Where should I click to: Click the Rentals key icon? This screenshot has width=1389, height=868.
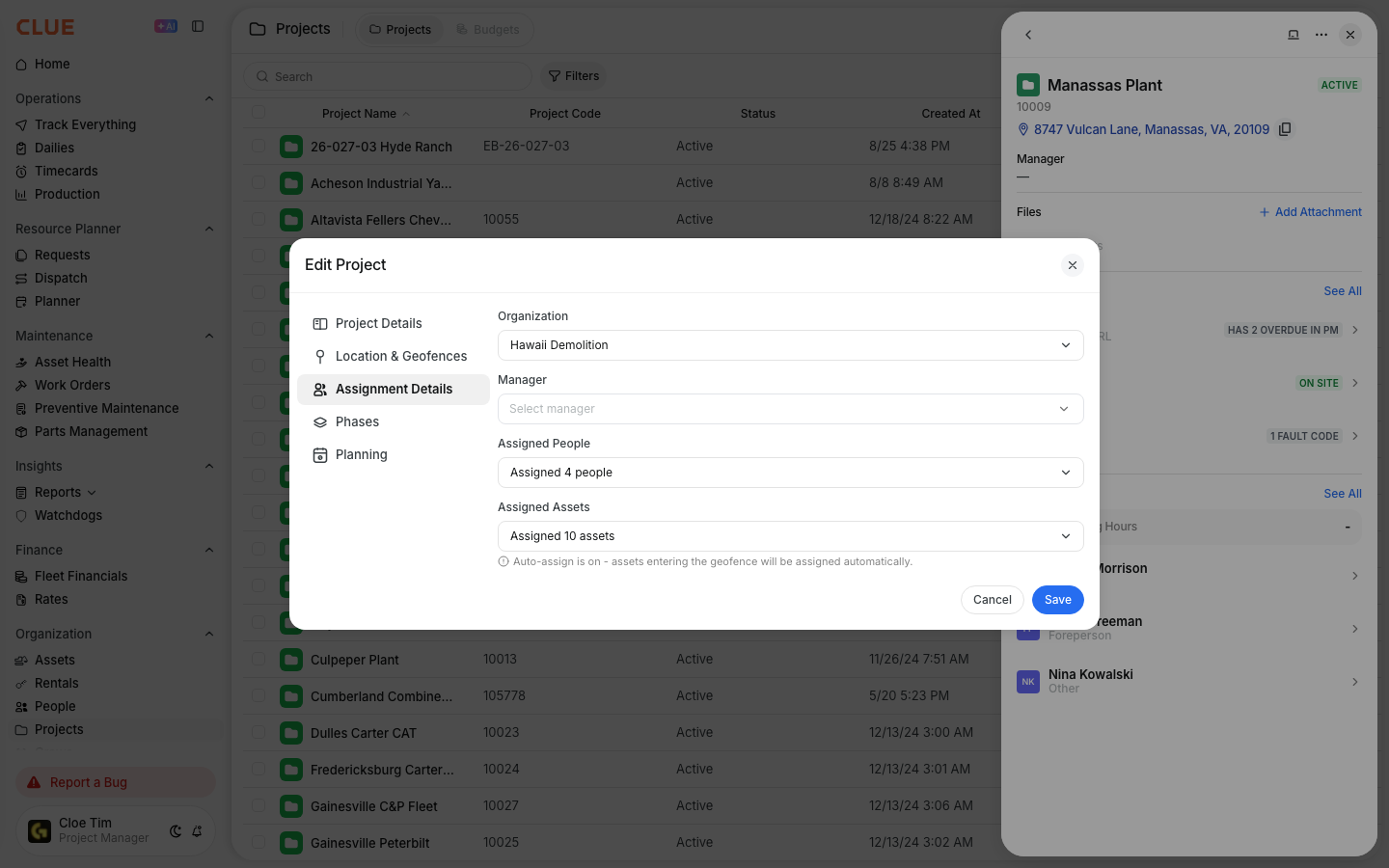click(21, 683)
